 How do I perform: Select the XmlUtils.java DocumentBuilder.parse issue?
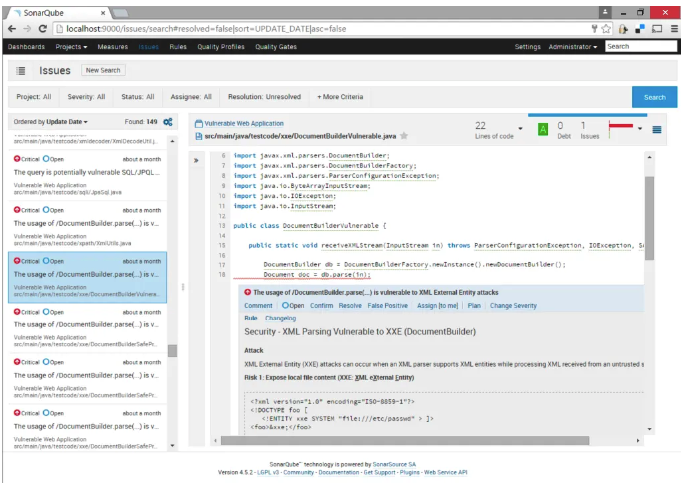pyautogui.click(x=87, y=226)
